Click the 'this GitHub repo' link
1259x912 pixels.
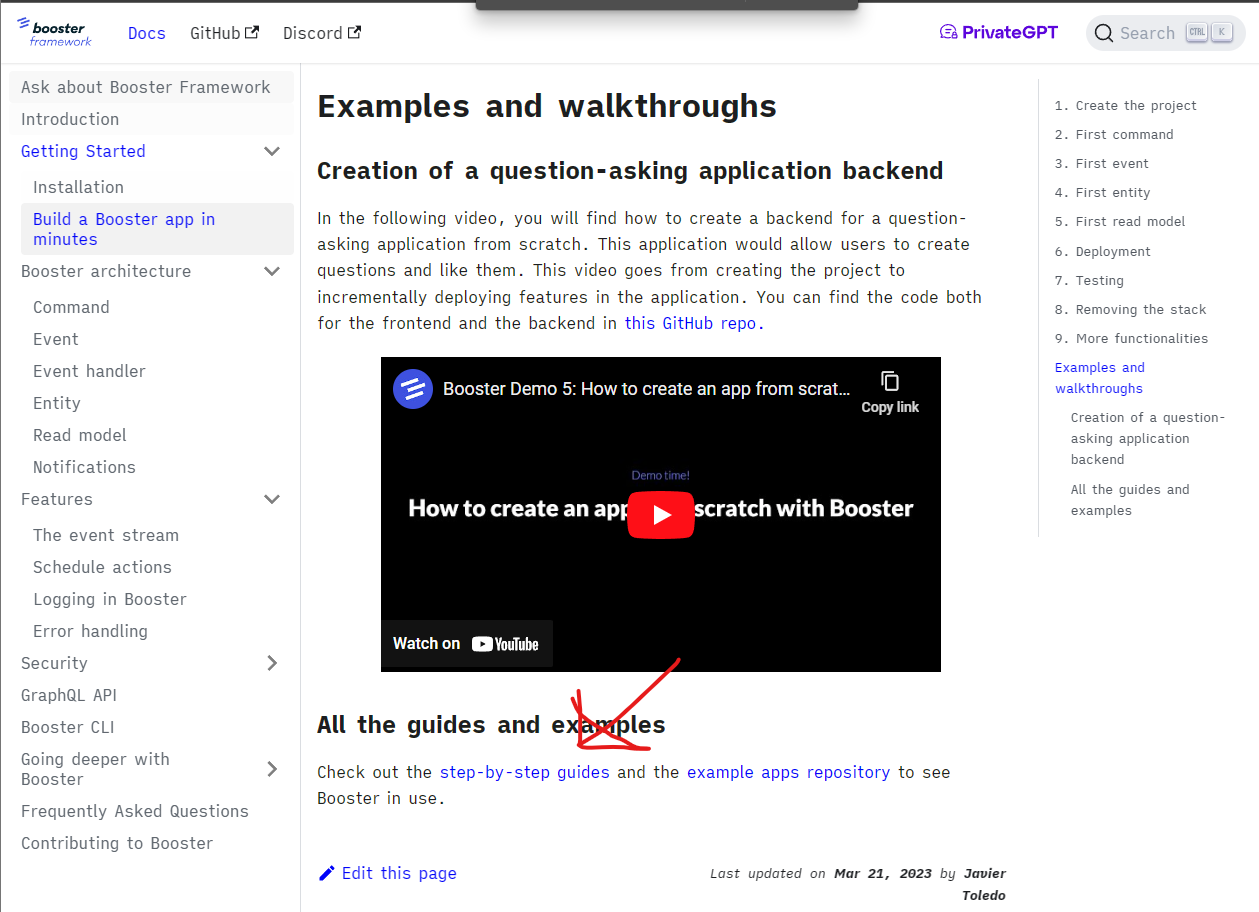point(690,322)
